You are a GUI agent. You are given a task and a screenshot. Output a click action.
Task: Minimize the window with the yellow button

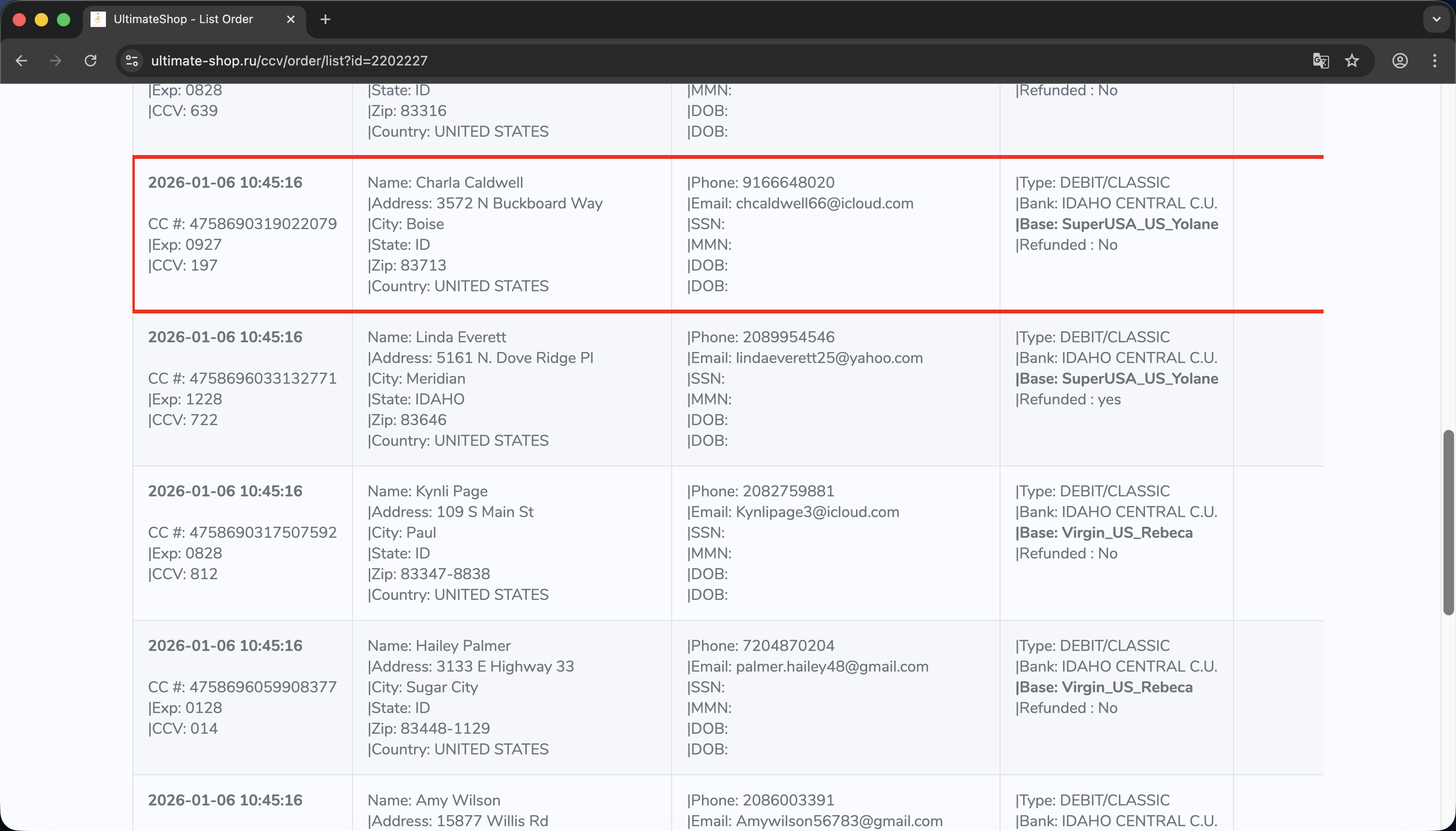[41, 19]
